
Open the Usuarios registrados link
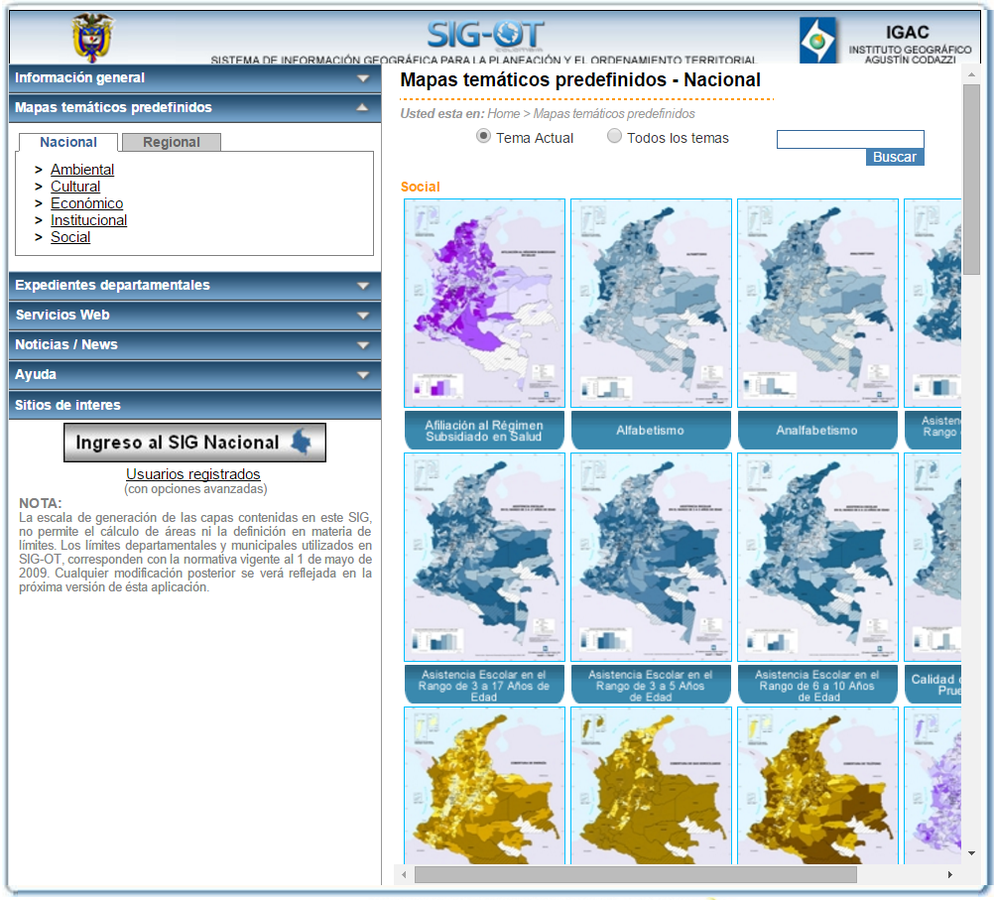point(193,474)
